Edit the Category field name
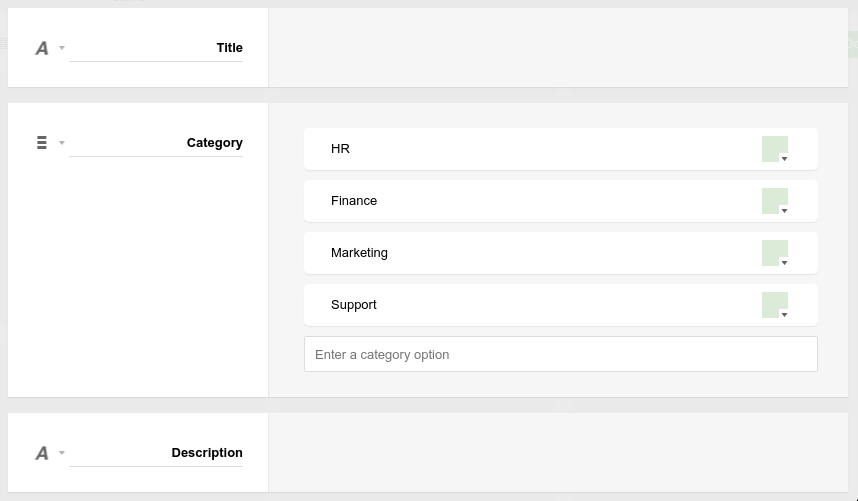 coord(156,143)
